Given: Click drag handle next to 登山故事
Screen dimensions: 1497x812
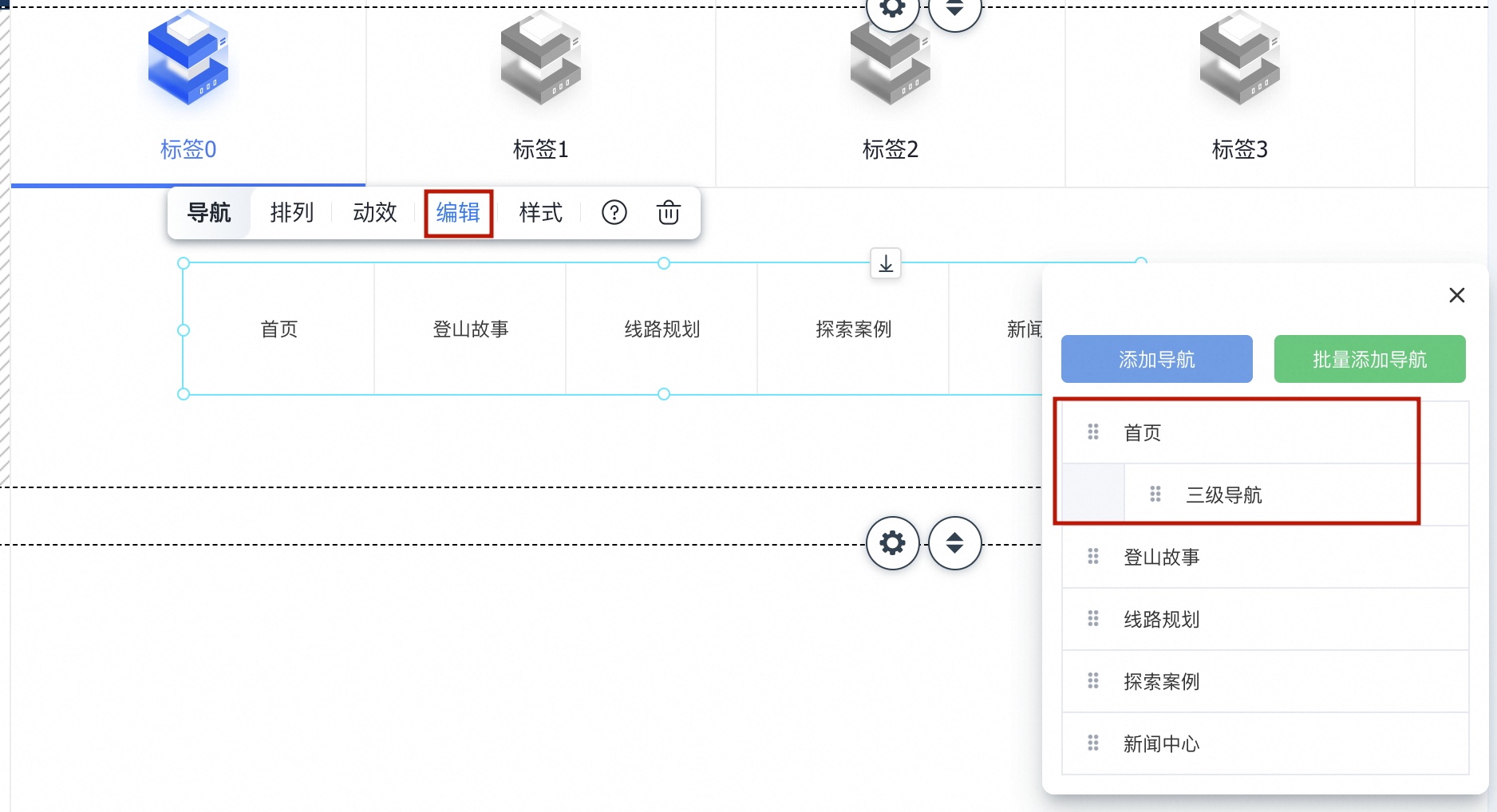Looking at the screenshot, I should point(1093,557).
